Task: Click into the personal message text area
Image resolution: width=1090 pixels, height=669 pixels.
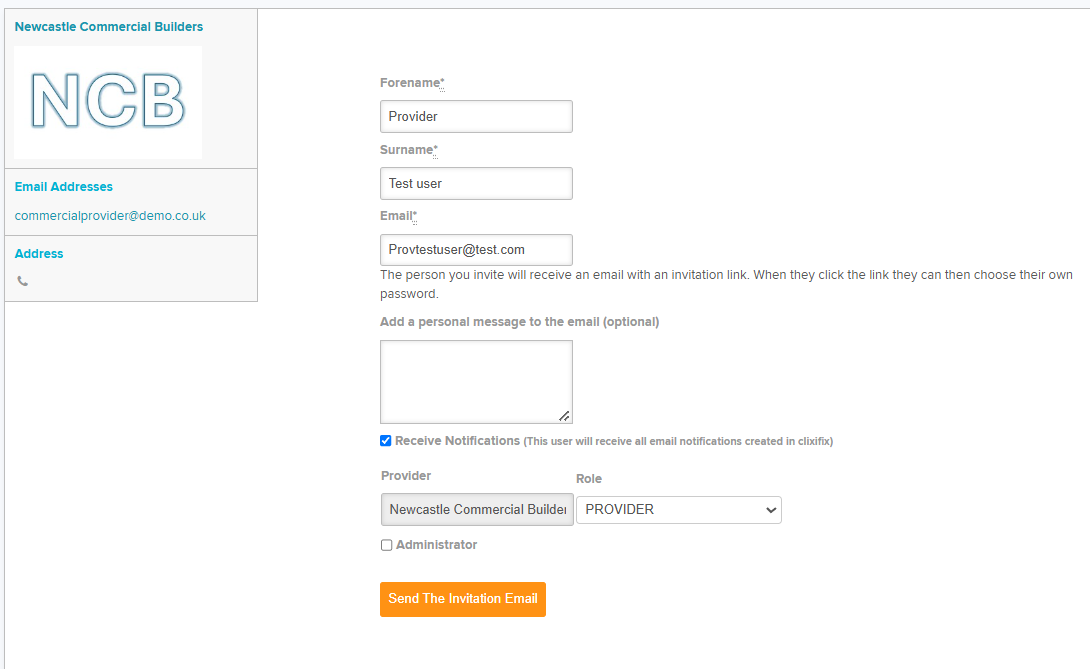Action: [x=476, y=382]
